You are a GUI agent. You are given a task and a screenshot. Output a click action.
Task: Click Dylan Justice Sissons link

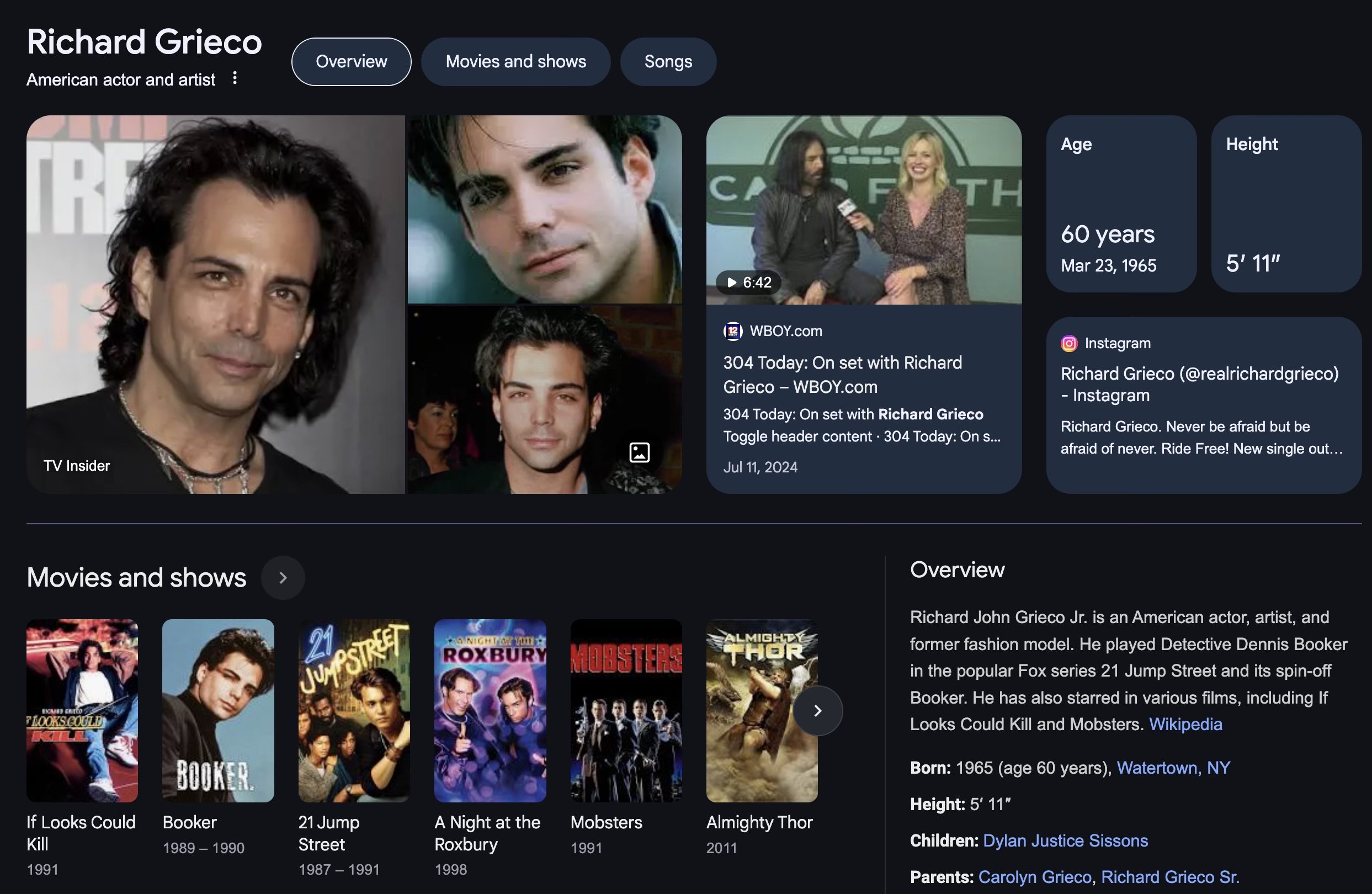point(1065,840)
